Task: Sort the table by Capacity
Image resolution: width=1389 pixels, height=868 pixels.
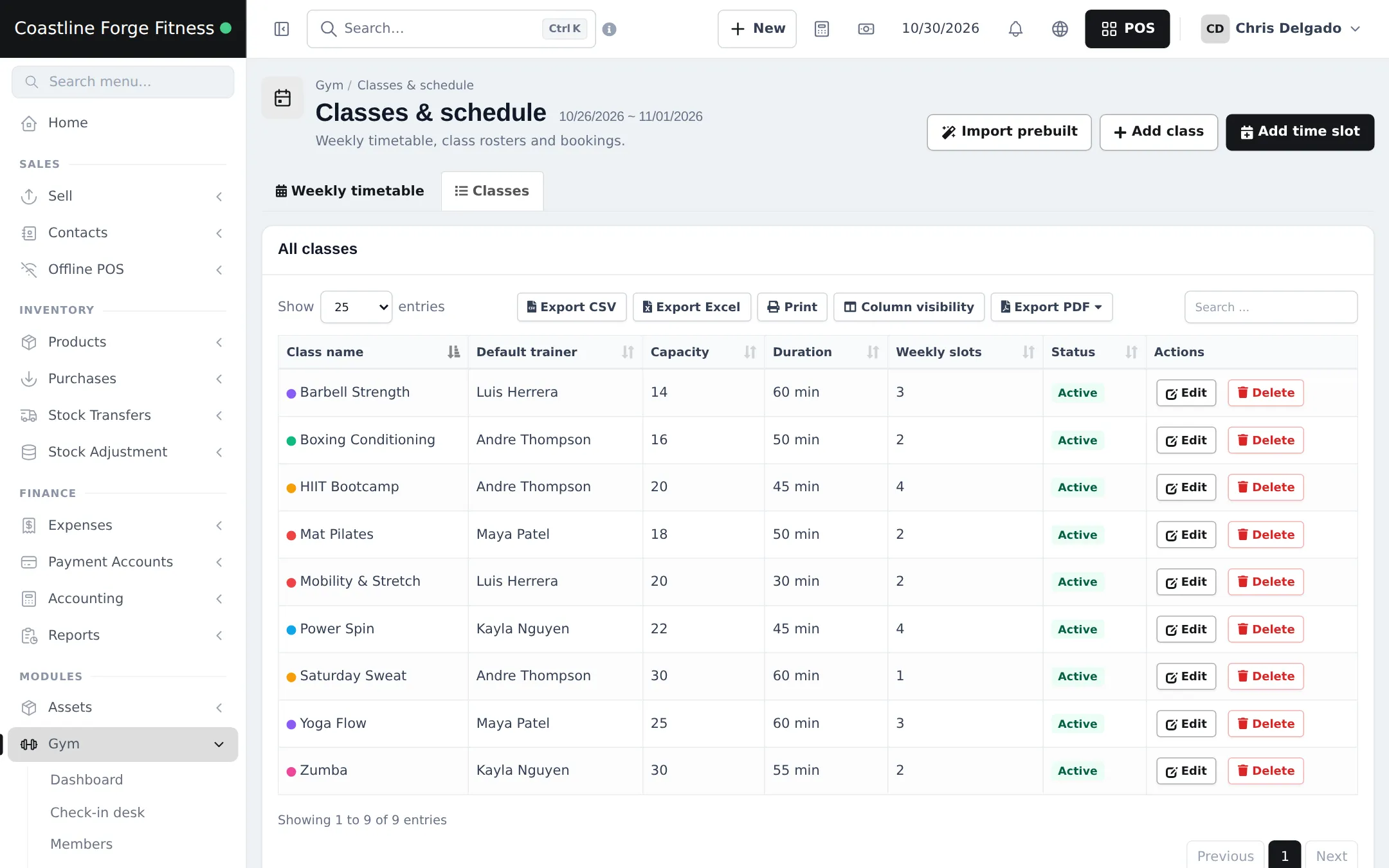Action: [704, 352]
